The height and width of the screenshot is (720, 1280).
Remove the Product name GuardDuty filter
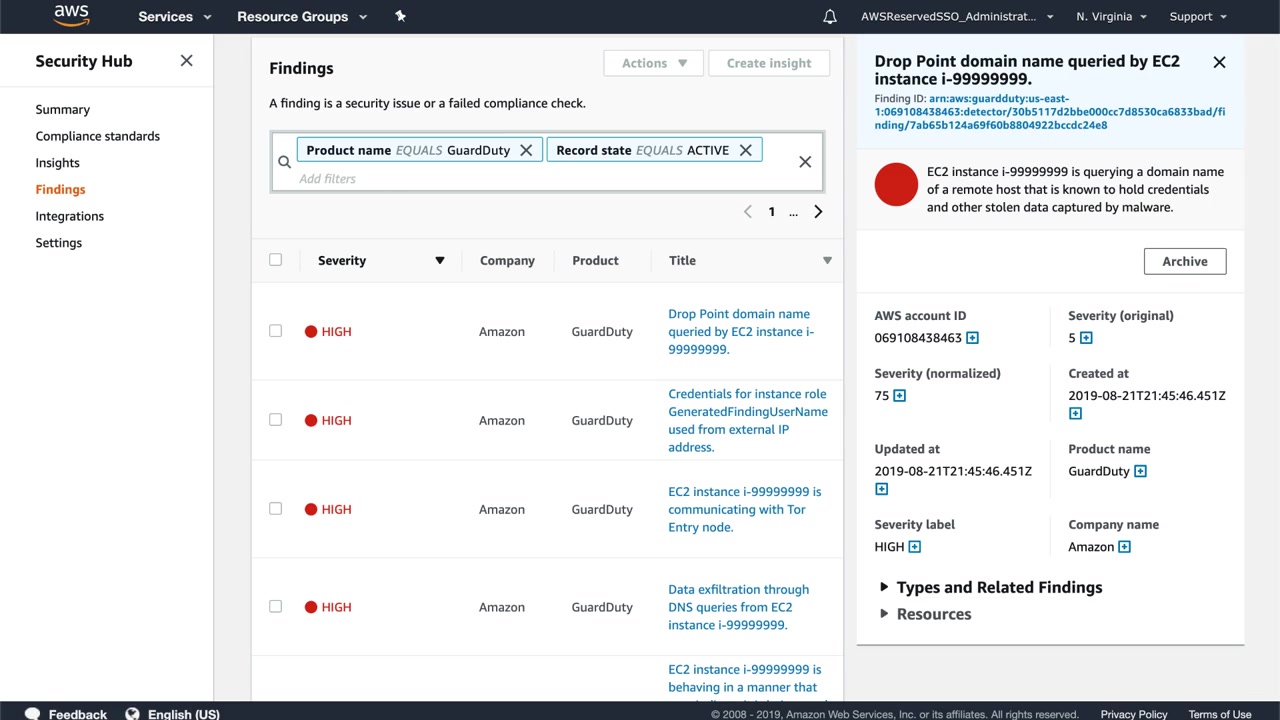[526, 150]
